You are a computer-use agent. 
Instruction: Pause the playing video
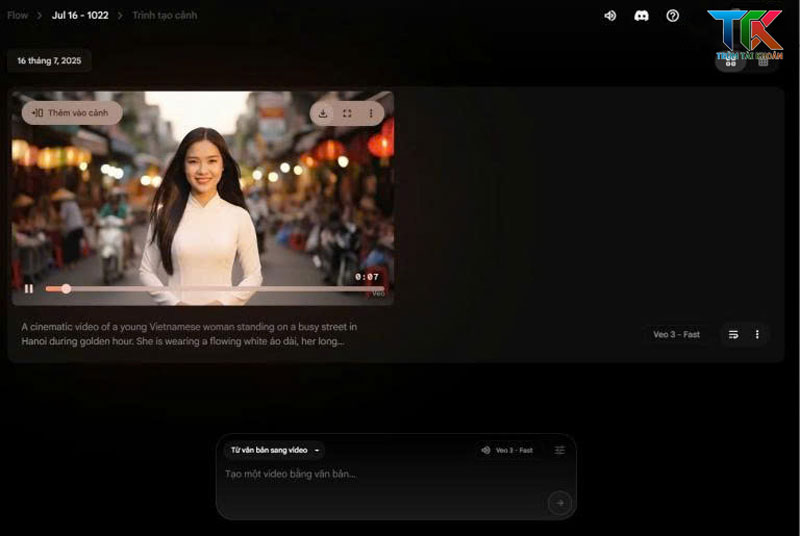click(29, 289)
